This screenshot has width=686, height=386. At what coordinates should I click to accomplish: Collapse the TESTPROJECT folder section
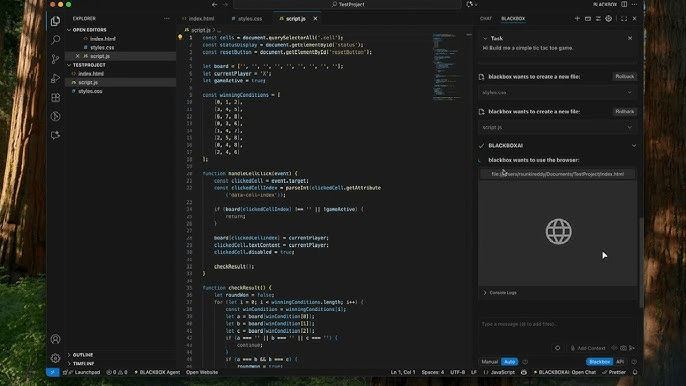[x=89, y=65]
